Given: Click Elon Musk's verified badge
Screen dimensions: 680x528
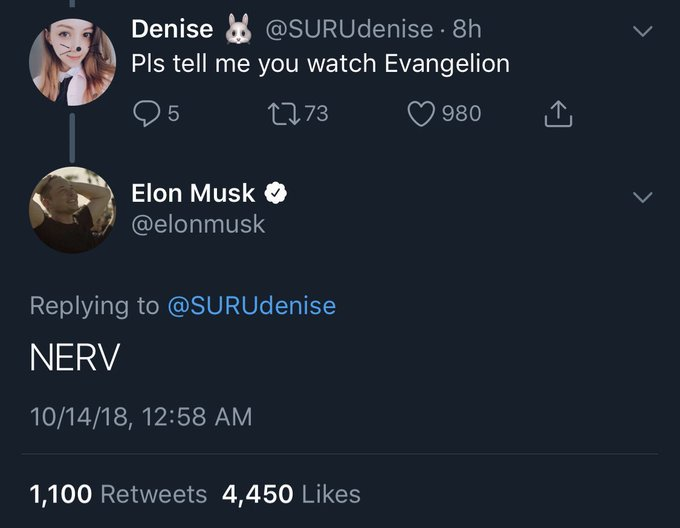Looking at the screenshot, I should pyautogui.click(x=276, y=193).
